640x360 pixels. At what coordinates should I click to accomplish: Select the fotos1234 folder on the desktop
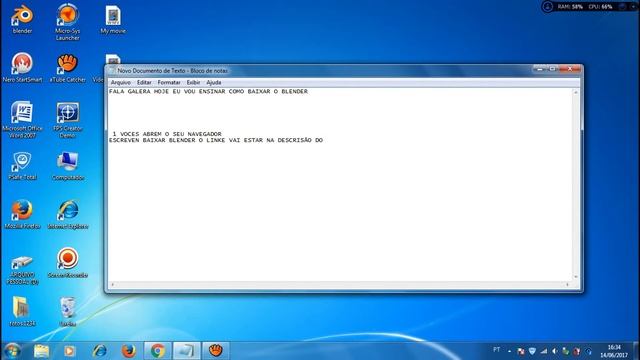click(22, 311)
